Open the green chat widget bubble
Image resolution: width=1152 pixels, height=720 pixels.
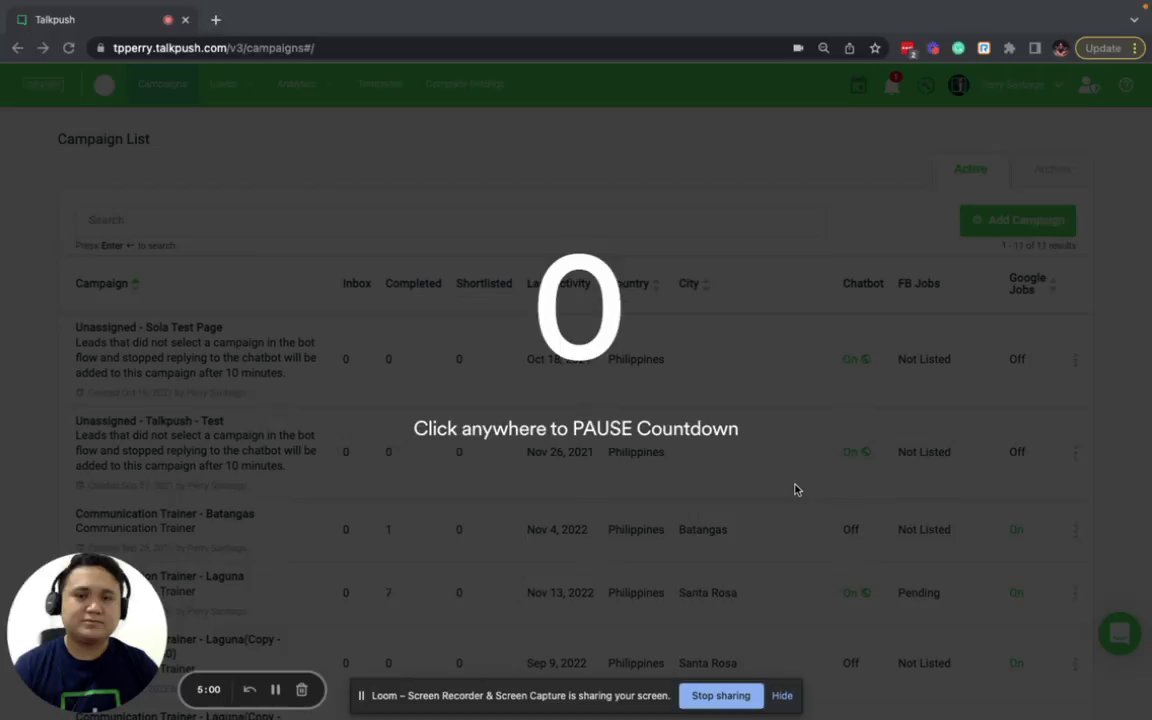point(1119,633)
